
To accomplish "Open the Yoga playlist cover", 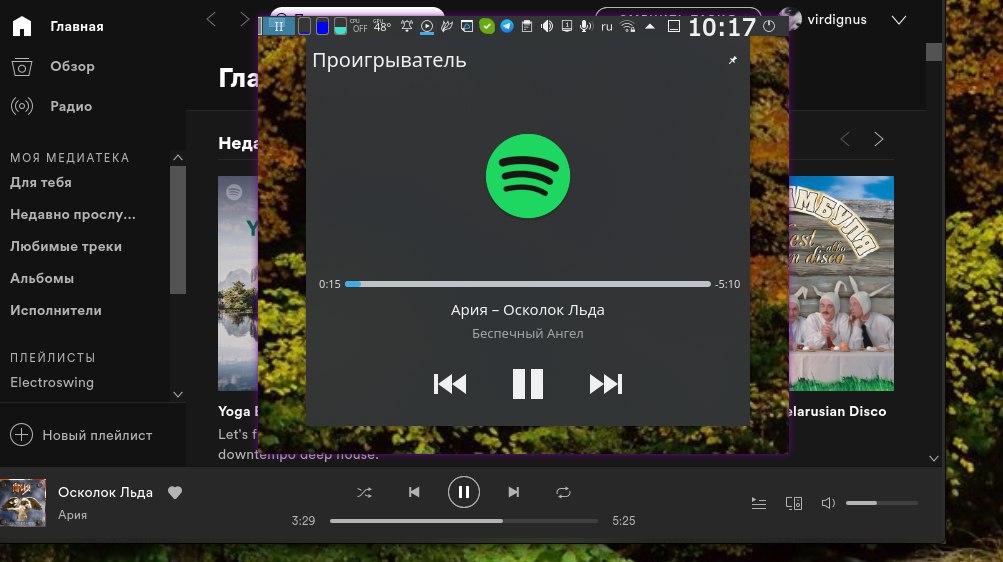I will coord(238,283).
